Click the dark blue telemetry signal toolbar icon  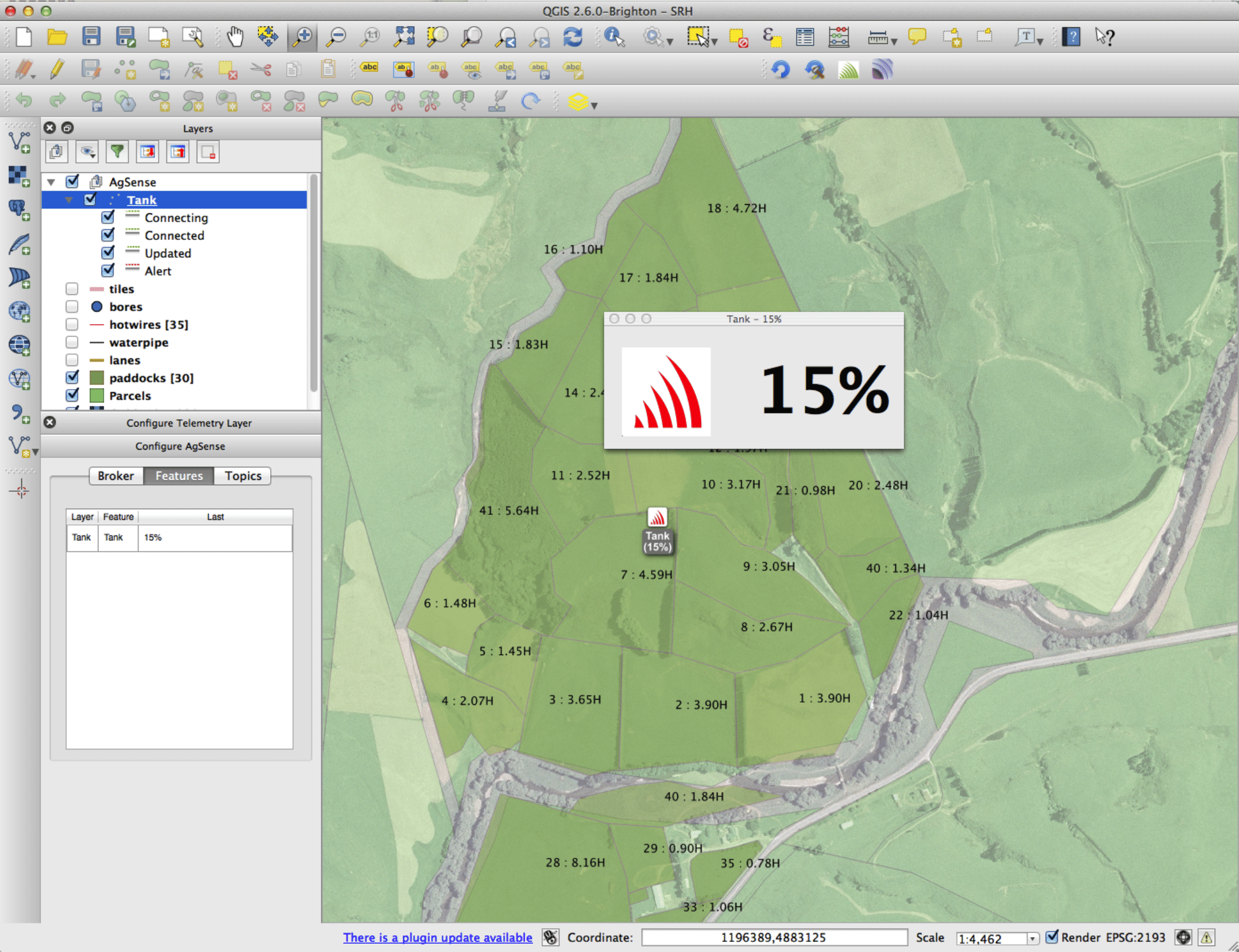882,70
